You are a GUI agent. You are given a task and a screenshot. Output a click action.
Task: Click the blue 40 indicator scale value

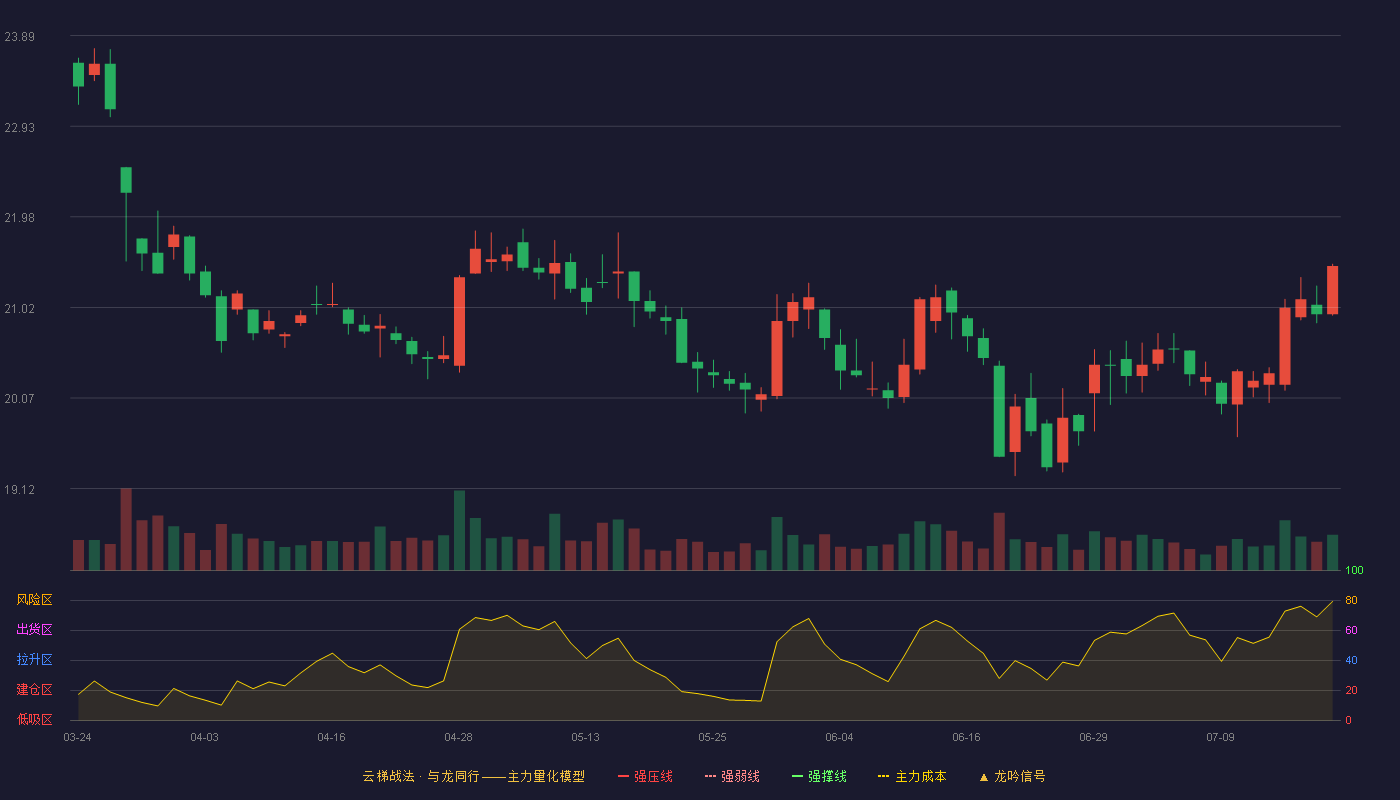[x=1351, y=660]
